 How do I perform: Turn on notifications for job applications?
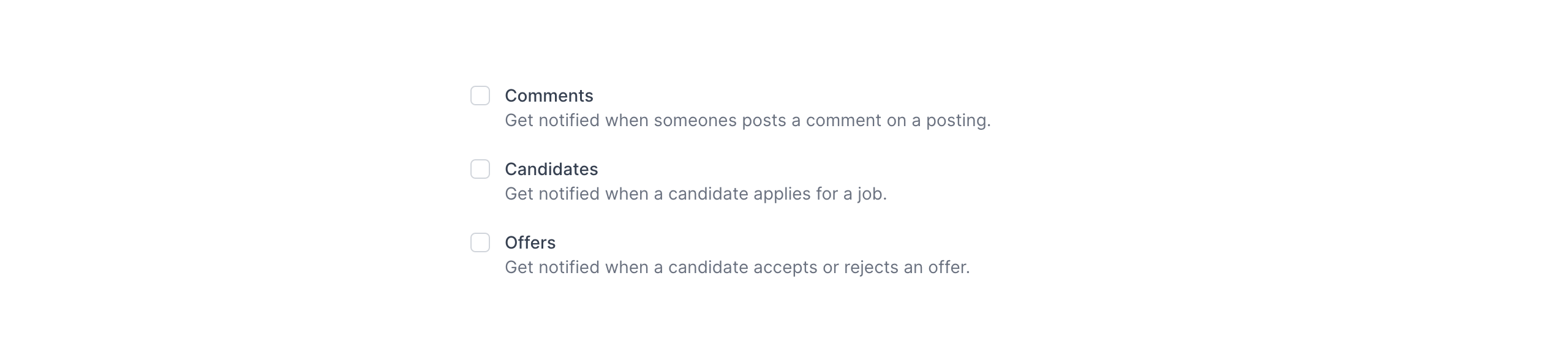click(x=480, y=169)
